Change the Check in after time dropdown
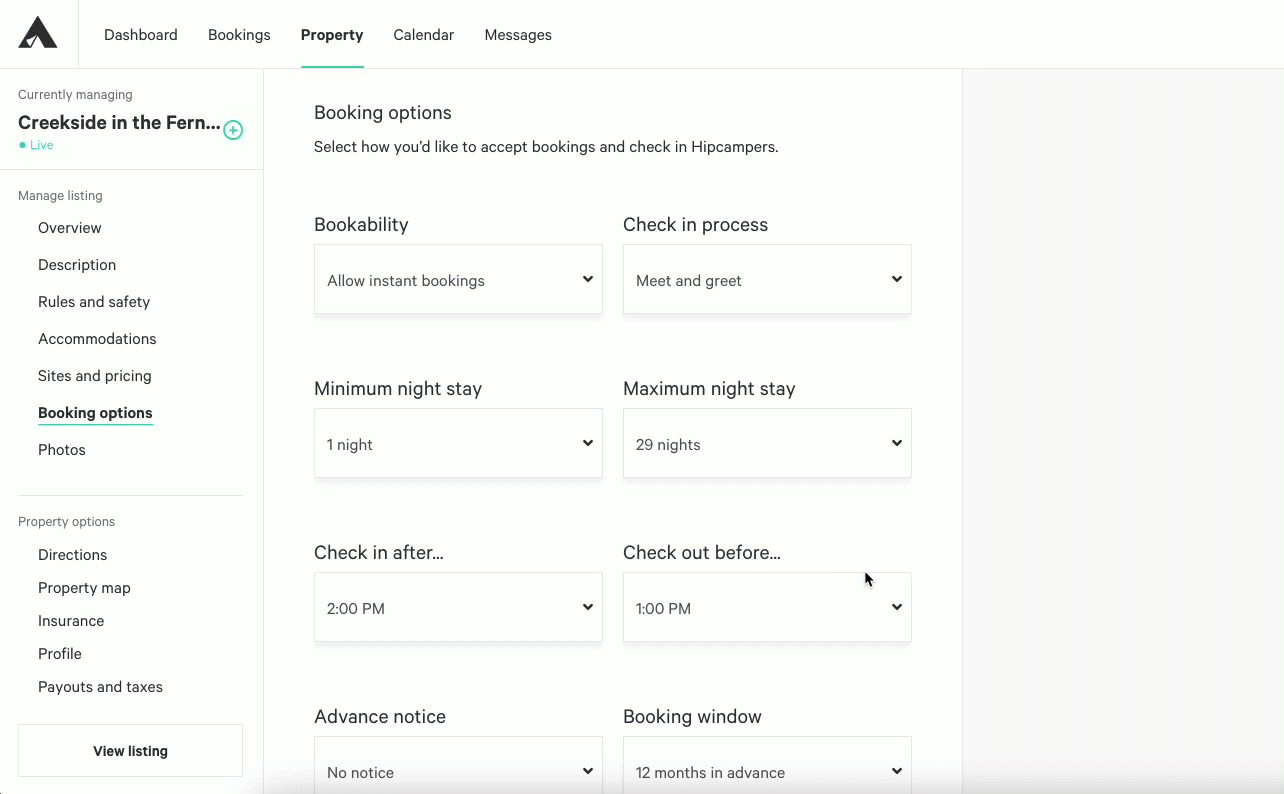 pos(458,608)
